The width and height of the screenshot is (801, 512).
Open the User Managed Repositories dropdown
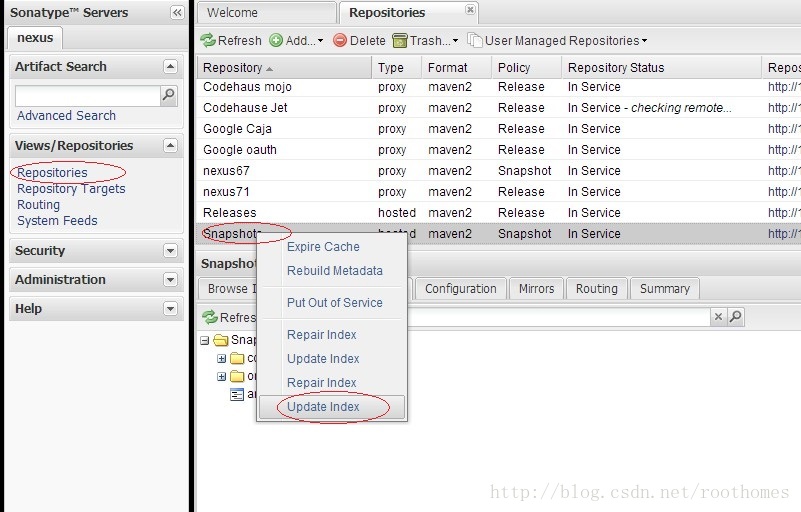[x=557, y=40]
